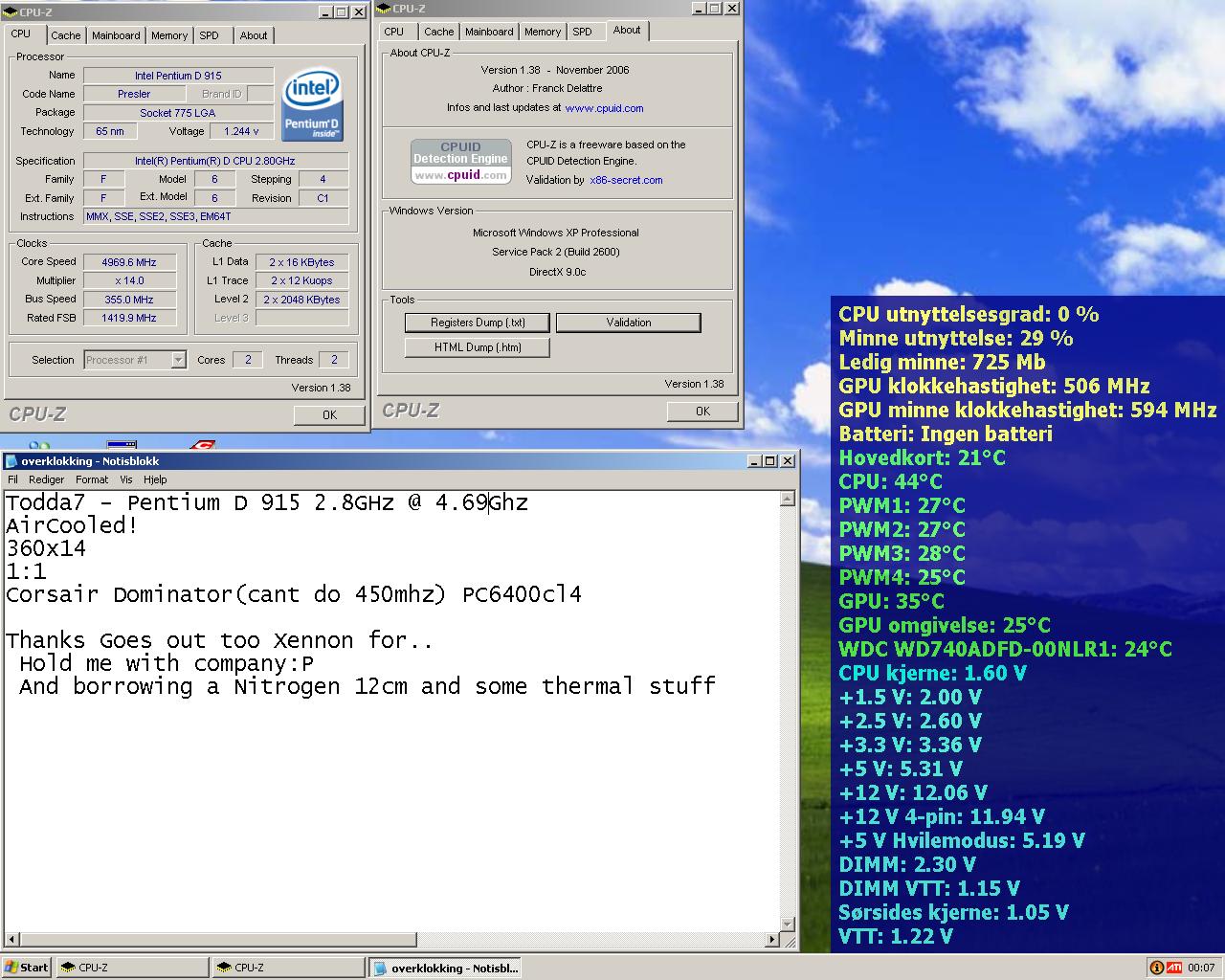Click the Rated FSB value 1419.9 MHz
Screen dimensions: 1225x980
point(129,318)
